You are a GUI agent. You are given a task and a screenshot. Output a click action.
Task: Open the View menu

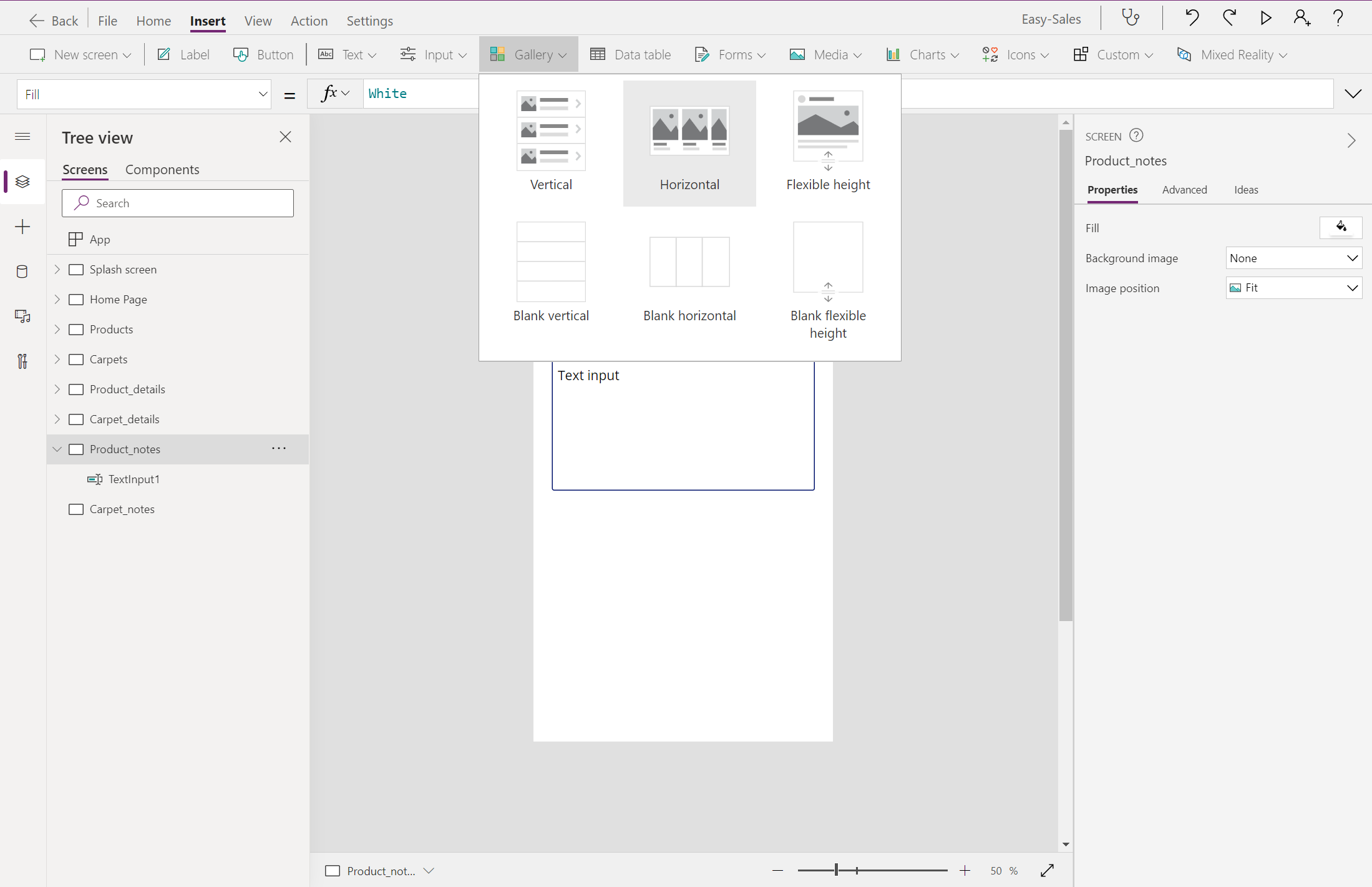[258, 21]
